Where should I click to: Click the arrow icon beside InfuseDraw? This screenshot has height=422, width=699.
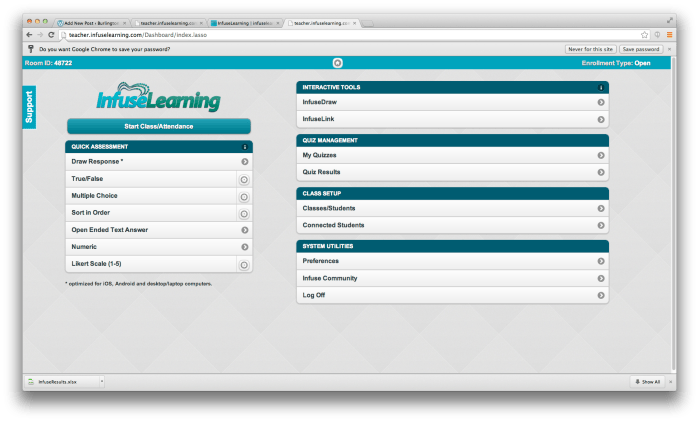pos(601,102)
